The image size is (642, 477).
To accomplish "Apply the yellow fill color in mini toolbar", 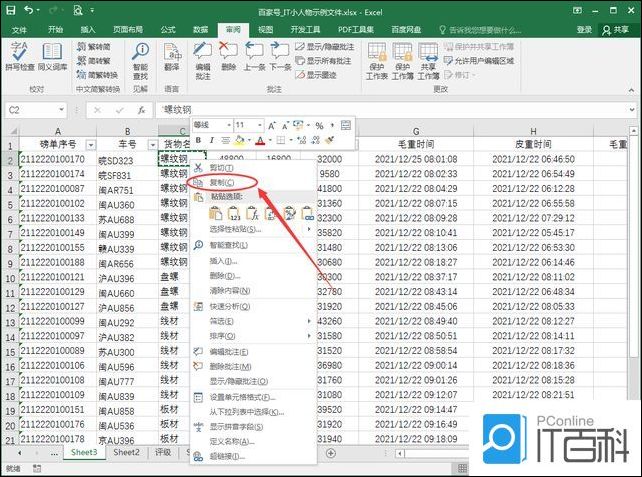I will tap(239, 140).
